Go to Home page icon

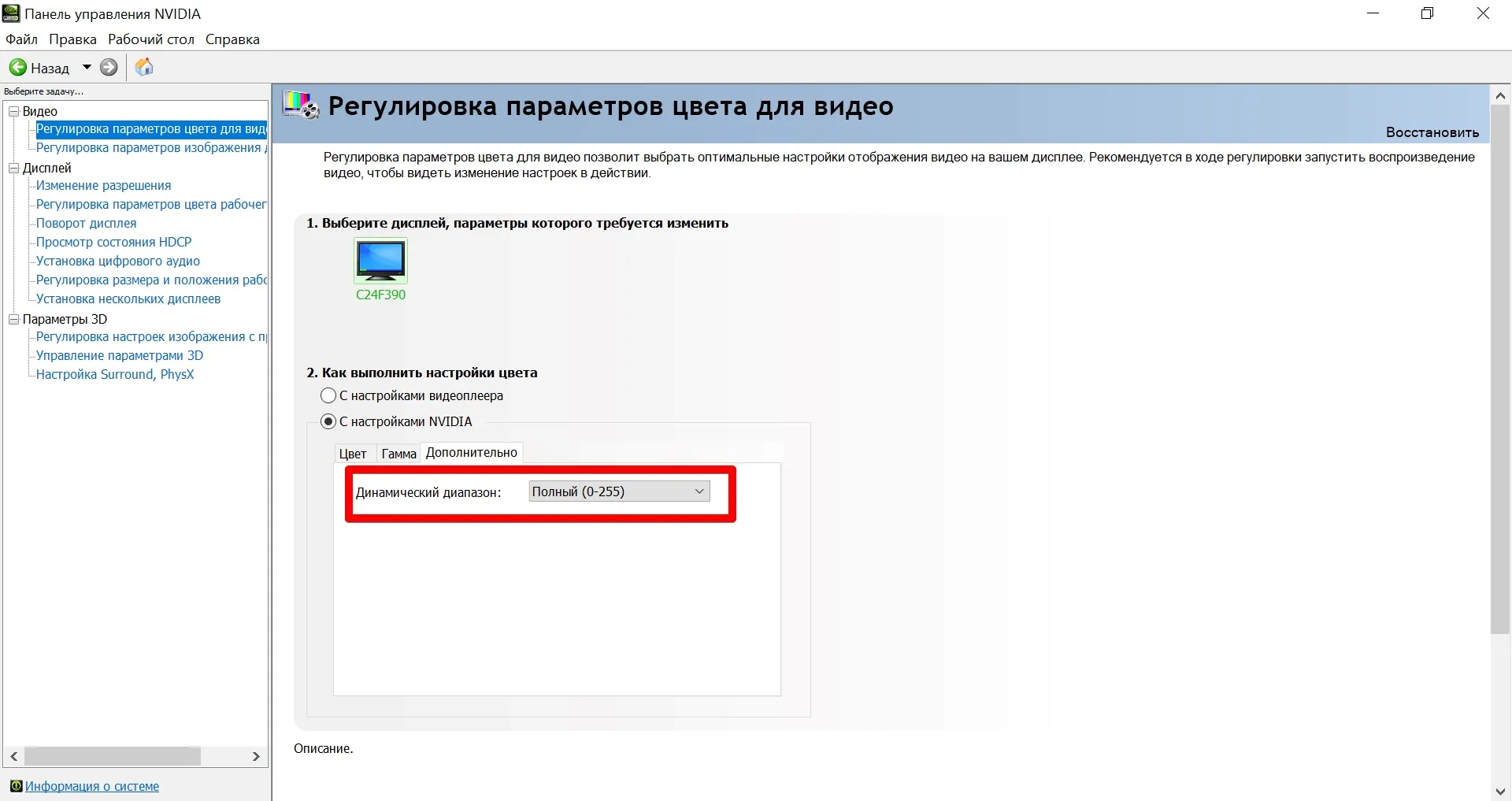pyautogui.click(x=144, y=68)
